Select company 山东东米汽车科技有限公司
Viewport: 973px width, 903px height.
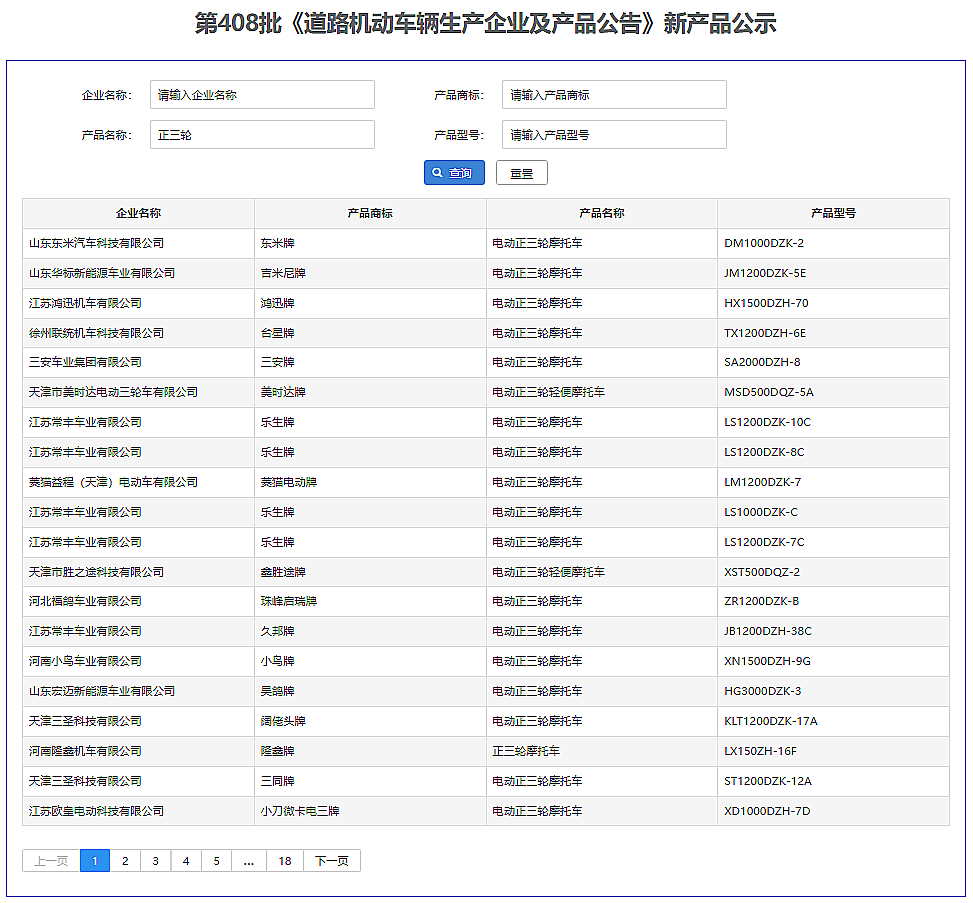(96, 243)
